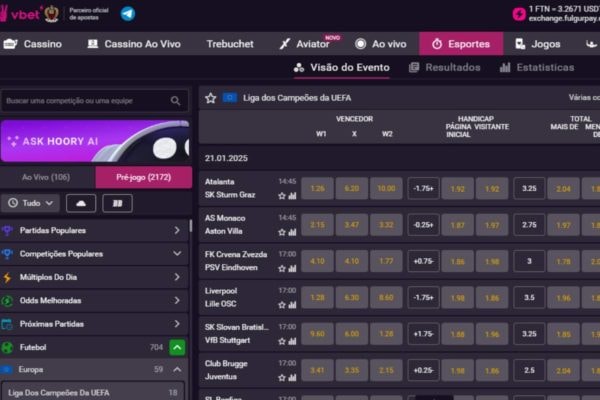Bet VfB Stuttgart W2 odds 1.28
600x400 pixels.
(386, 334)
